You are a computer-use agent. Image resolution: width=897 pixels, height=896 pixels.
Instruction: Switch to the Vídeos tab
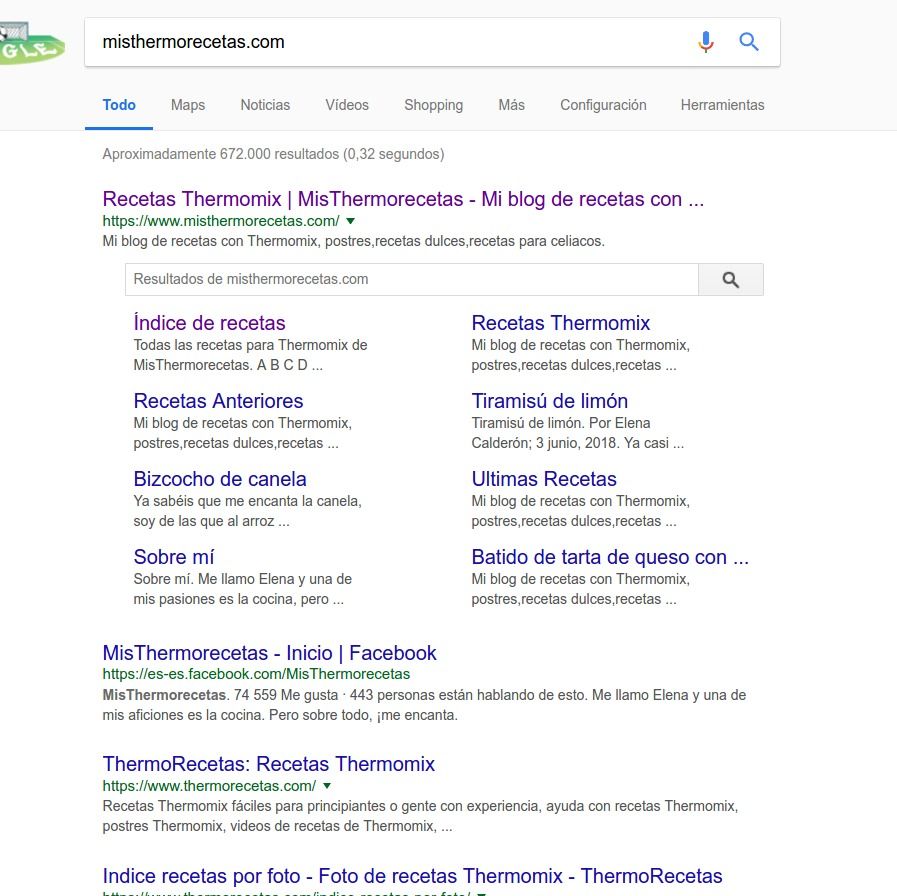pyautogui.click(x=347, y=105)
